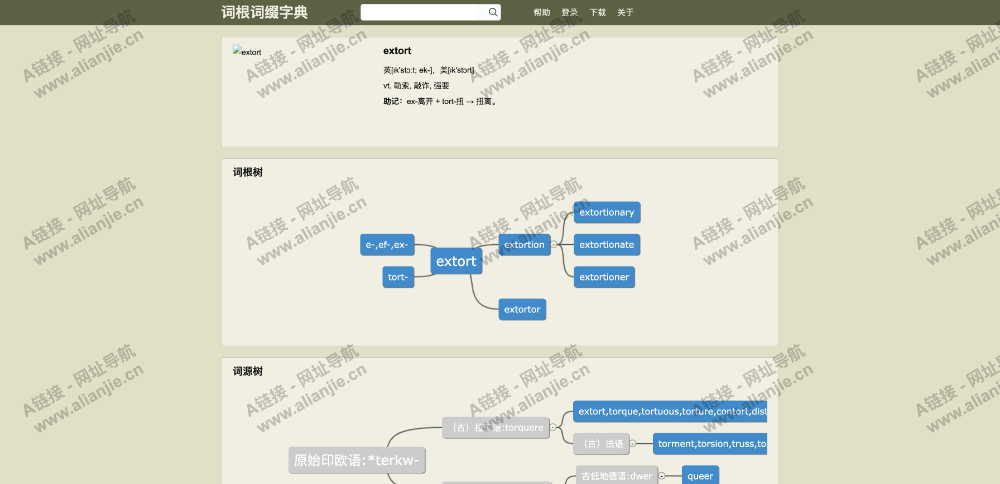Viewport: 1000px width, 484px height.
Task: Click the search magnifier icon
Action: coord(493,12)
